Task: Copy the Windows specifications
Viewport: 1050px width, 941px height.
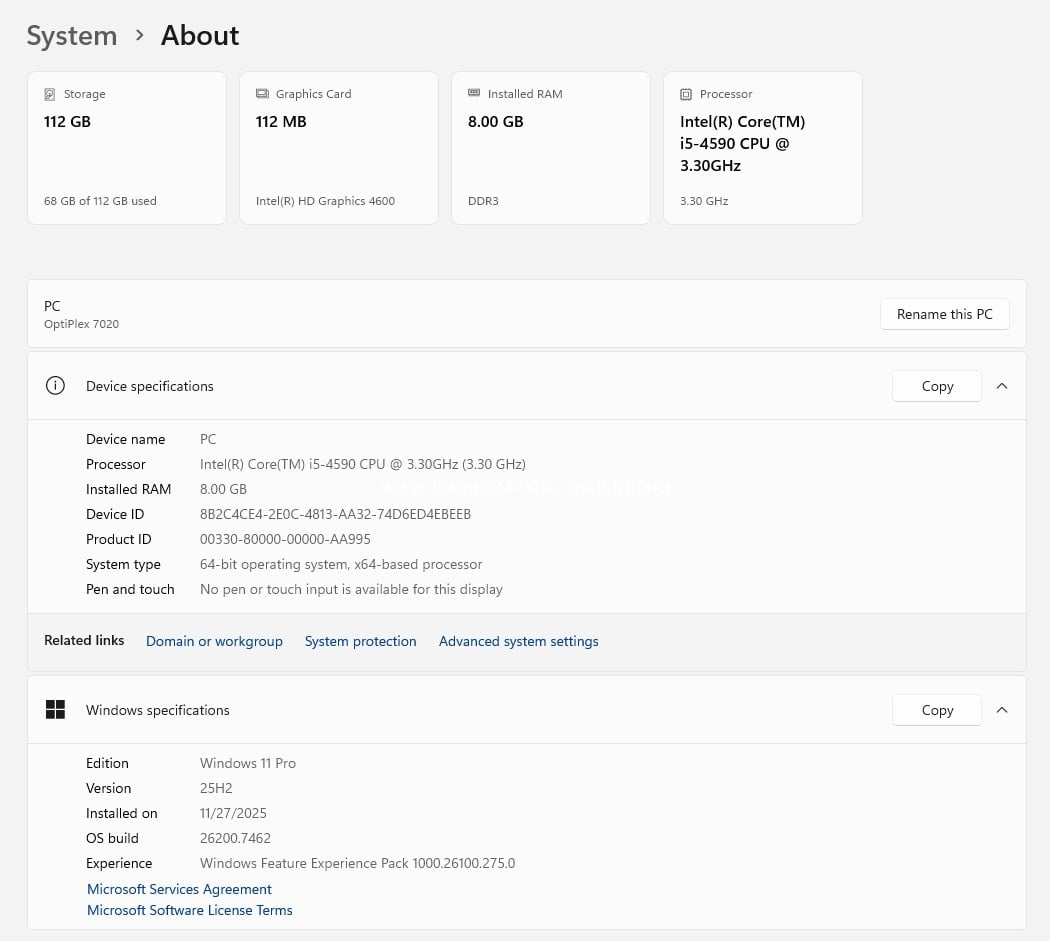Action: coord(936,710)
